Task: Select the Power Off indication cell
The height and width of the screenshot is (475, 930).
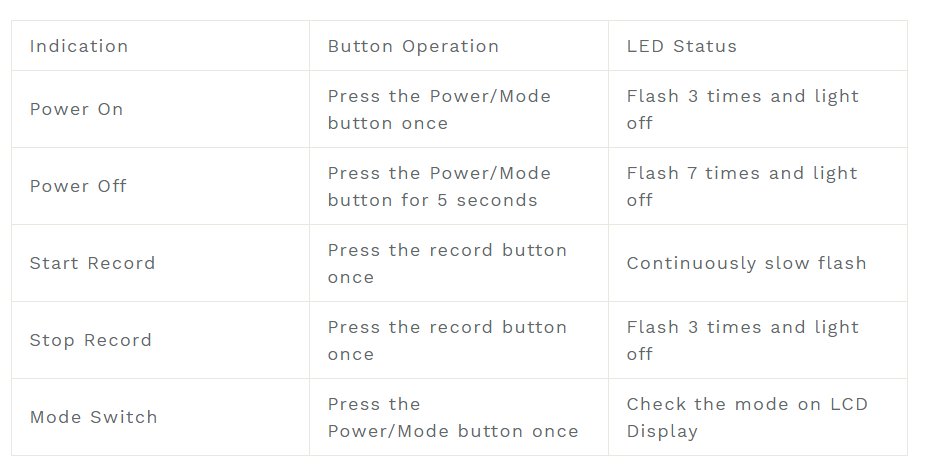Action: click(78, 187)
